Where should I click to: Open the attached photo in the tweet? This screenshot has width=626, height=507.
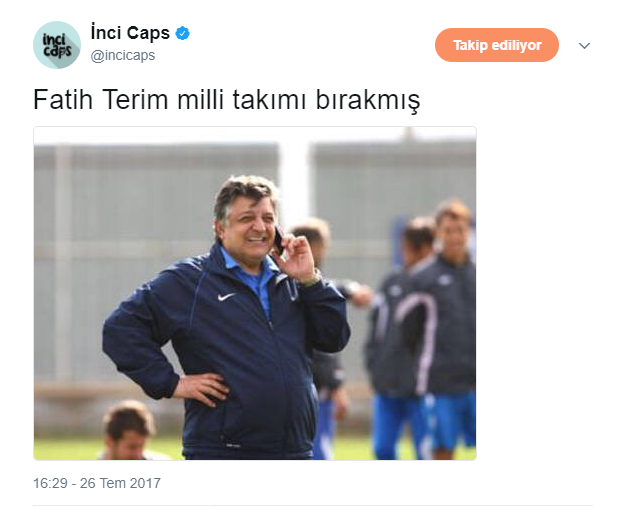255,293
